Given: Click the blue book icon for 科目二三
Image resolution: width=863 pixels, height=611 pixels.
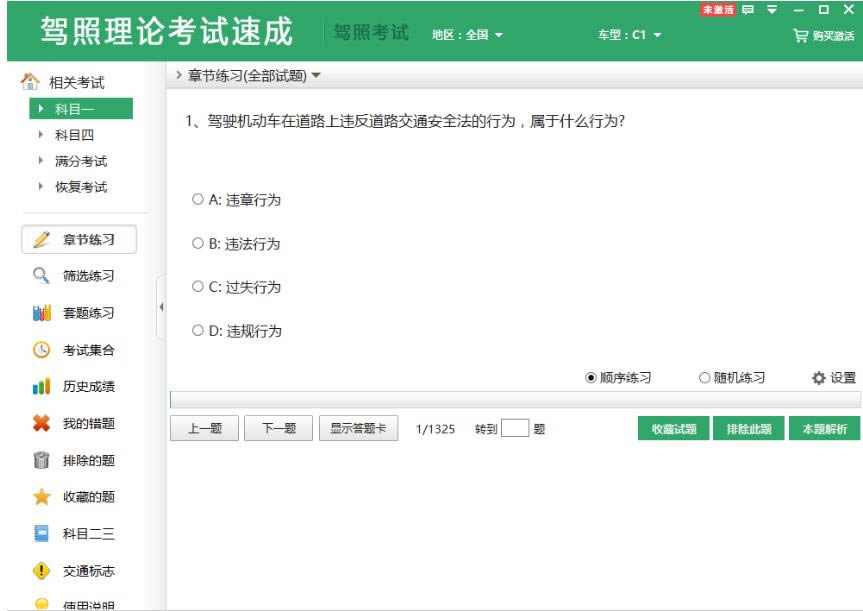Looking at the screenshot, I should pos(42,533).
